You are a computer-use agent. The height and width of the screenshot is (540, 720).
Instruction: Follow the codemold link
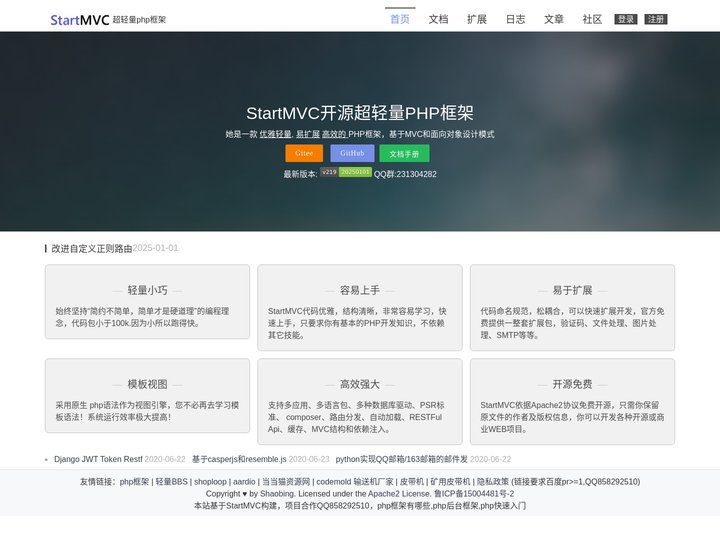click(334, 482)
